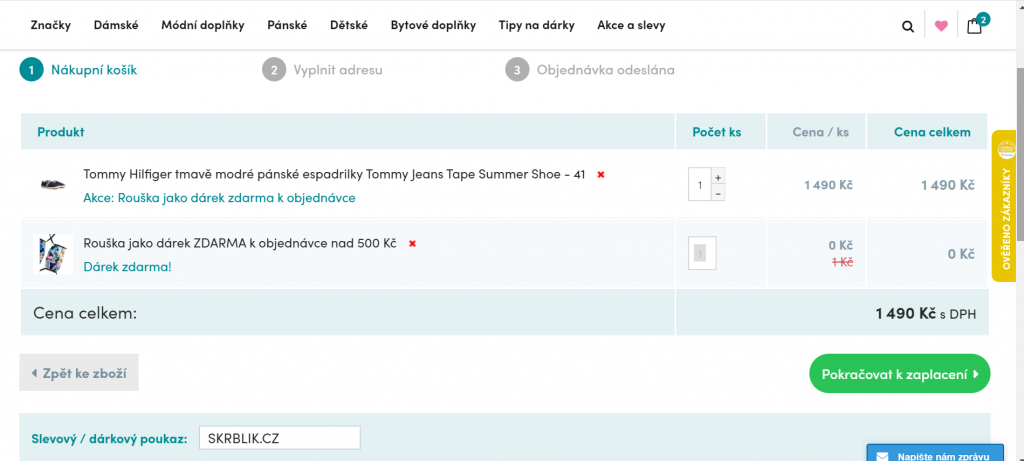Open Akce: Rouška jako dárek zdarma link
The width and height of the screenshot is (1024, 461).
click(x=219, y=197)
